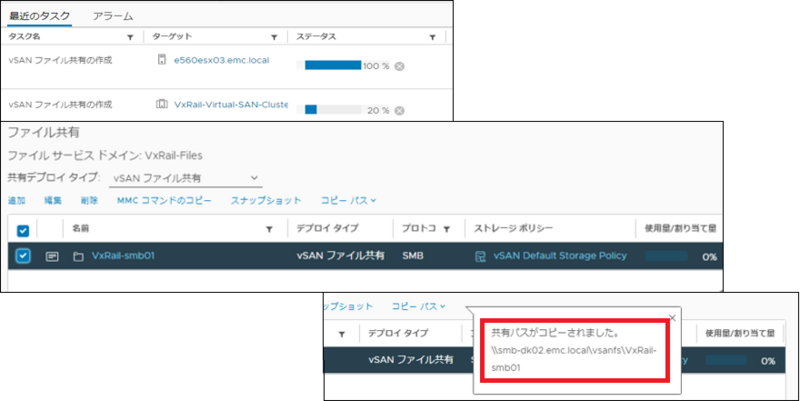Click the 0% usage bar for VxRail-smb01
This screenshot has width=800, height=401.
coord(666,256)
